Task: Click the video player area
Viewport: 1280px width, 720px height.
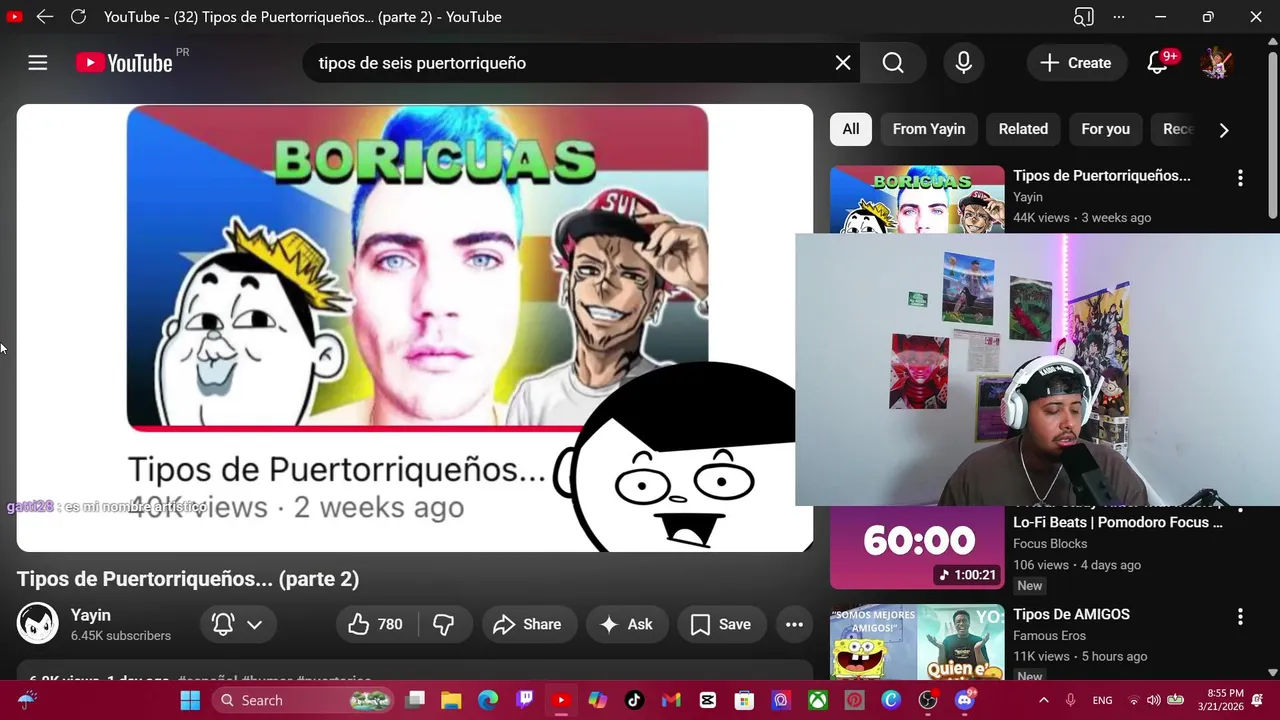Action: (415, 328)
